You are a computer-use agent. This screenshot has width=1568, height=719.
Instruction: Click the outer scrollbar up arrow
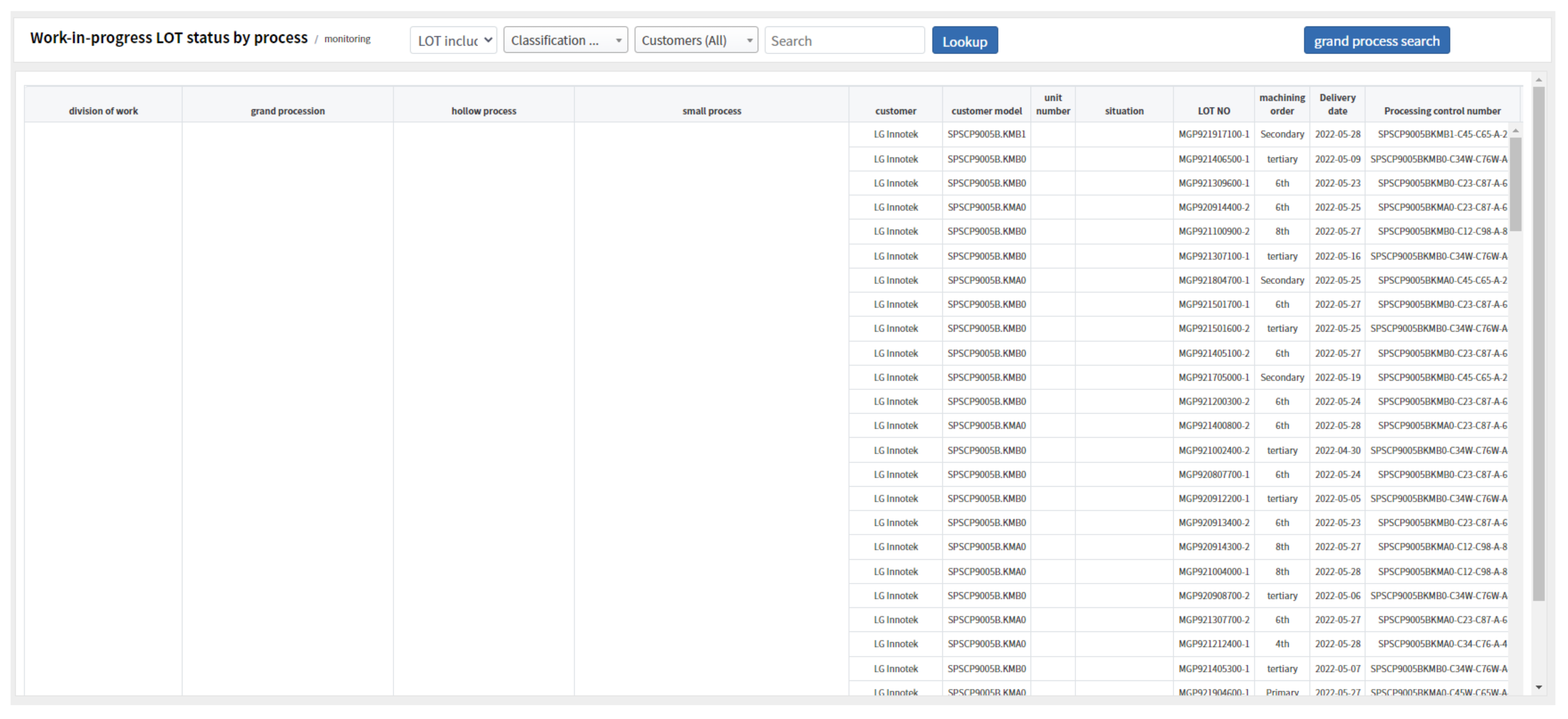(x=1538, y=80)
